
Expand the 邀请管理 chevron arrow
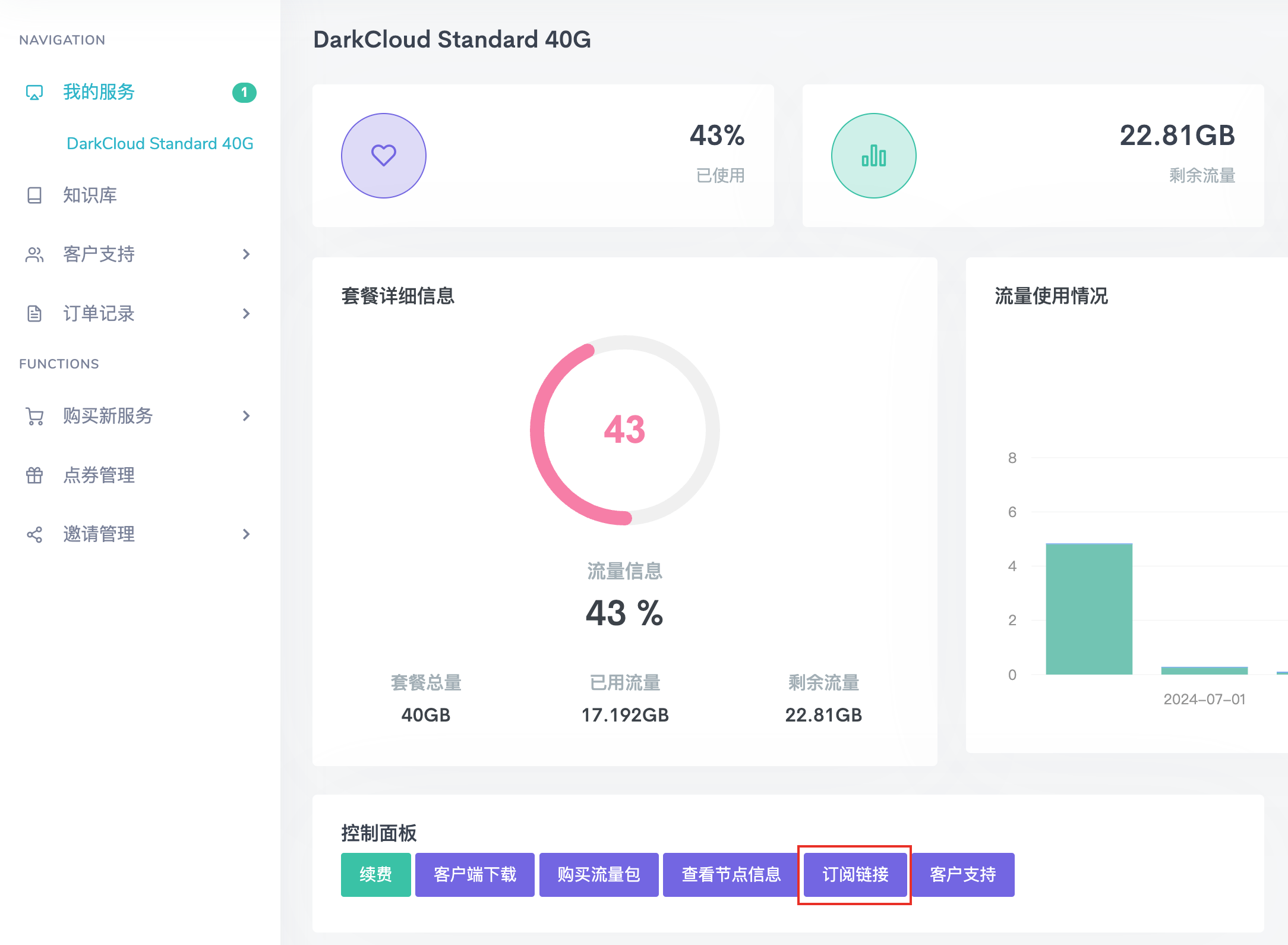coord(246,534)
